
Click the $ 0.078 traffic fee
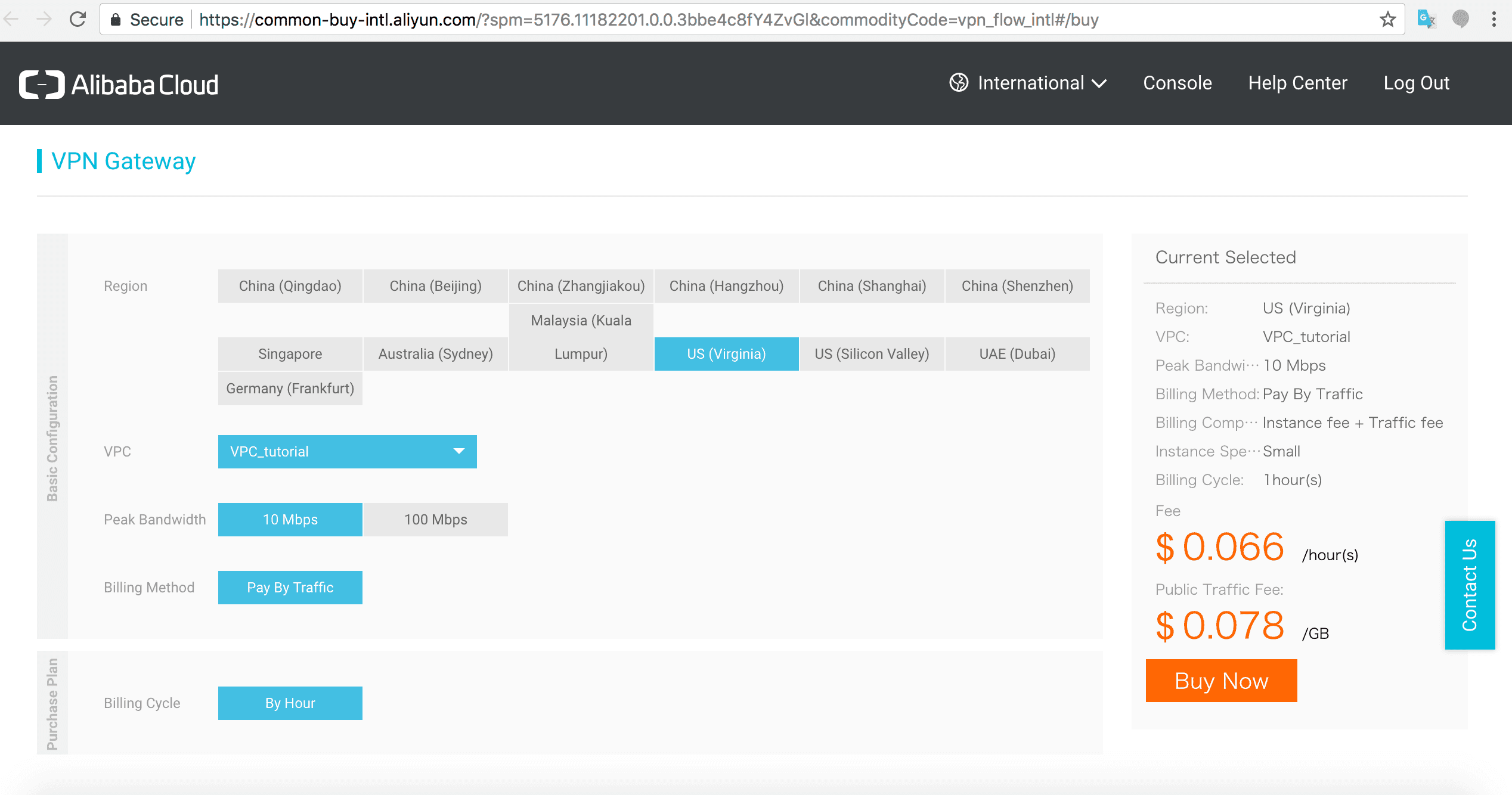click(1220, 626)
